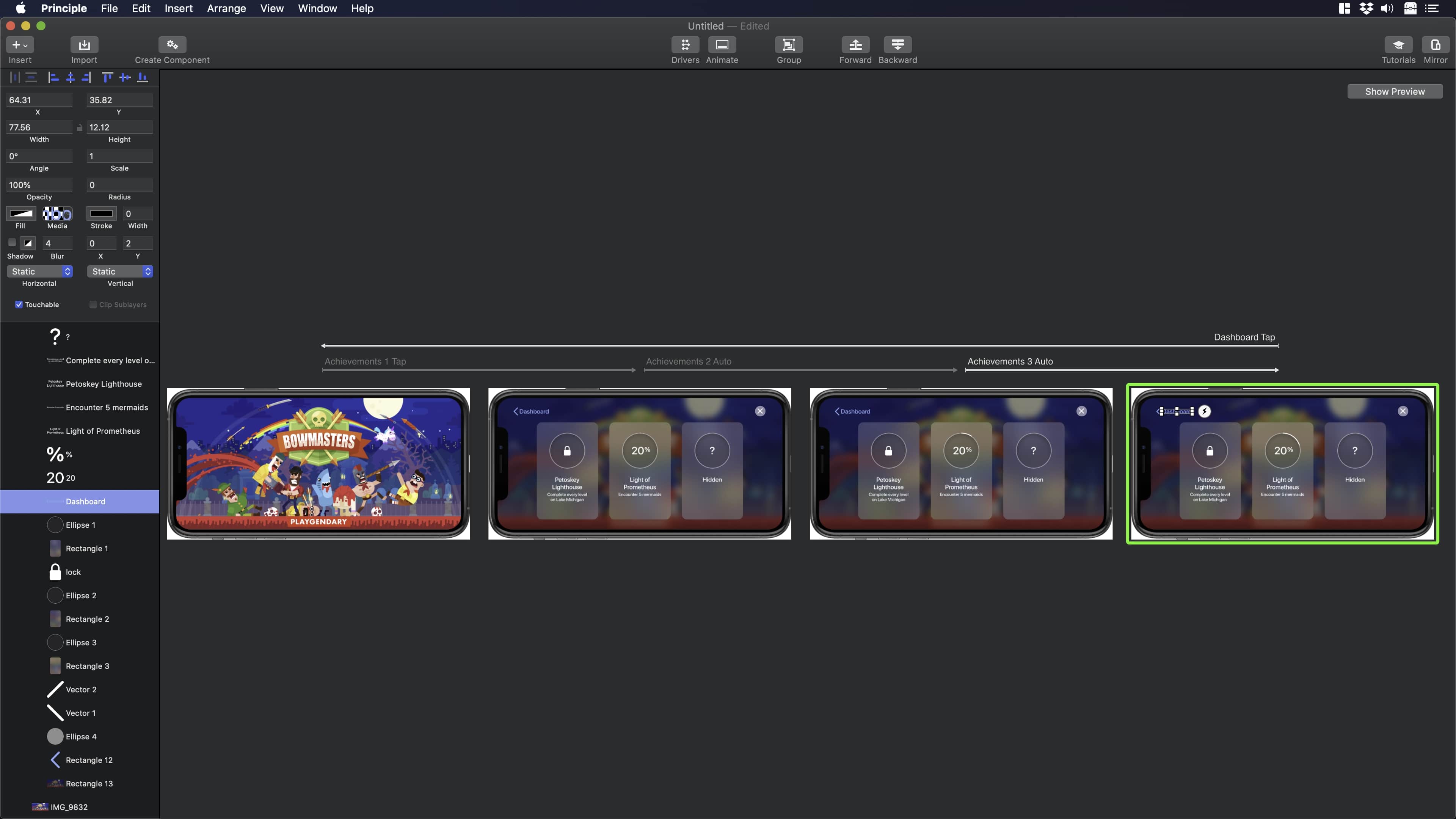Click the Import icon
Viewport: 1456px width, 819px height.
(x=84, y=45)
